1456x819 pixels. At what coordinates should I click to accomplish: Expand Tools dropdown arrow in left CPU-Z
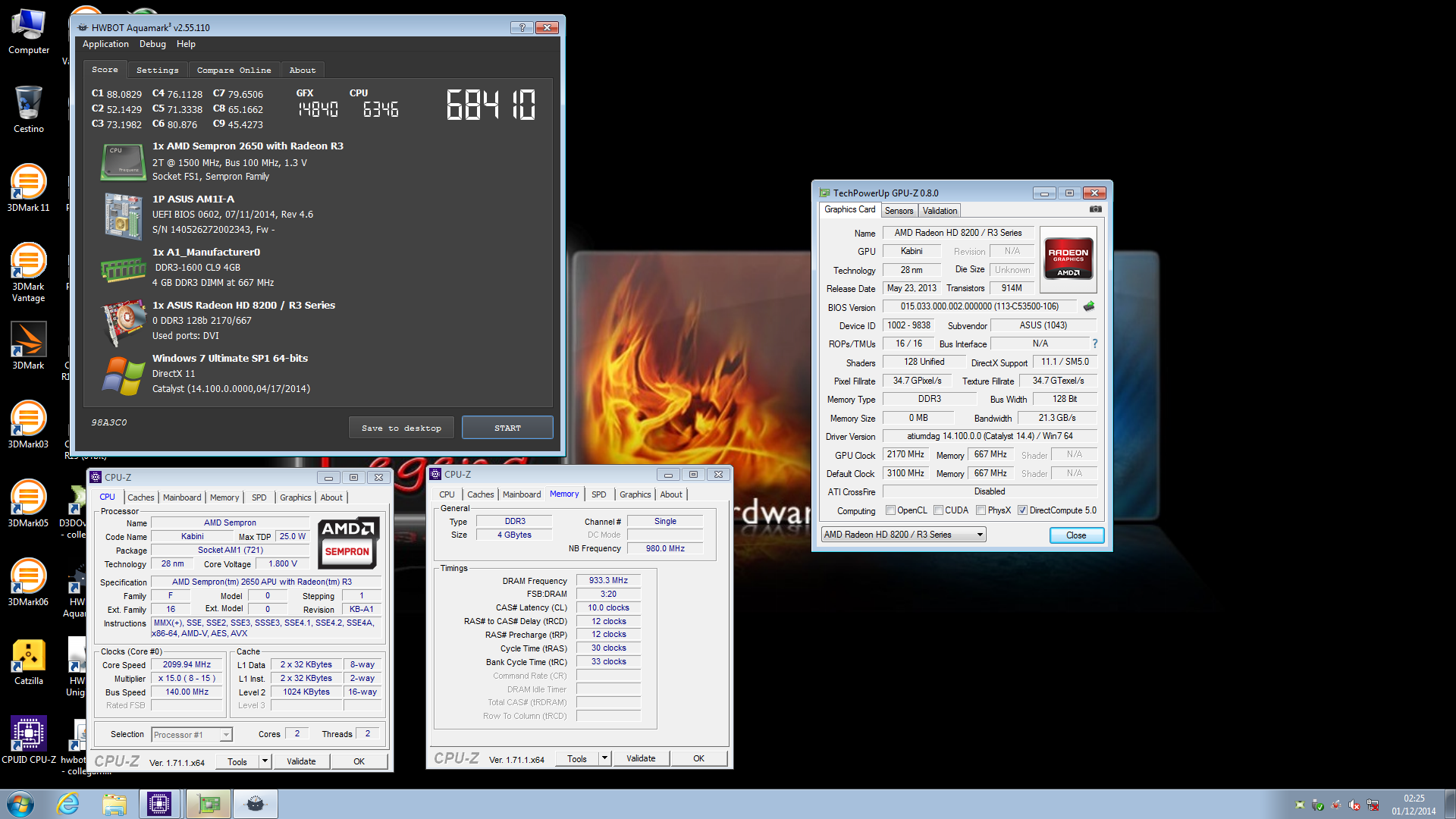pos(265,761)
